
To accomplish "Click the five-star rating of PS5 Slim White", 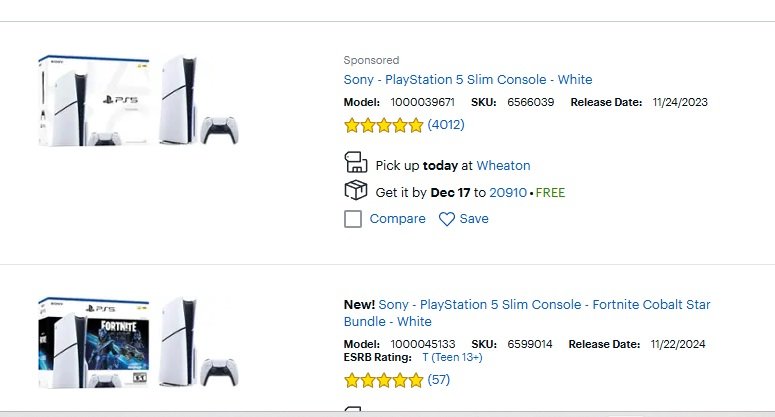I will click(x=383, y=126).
